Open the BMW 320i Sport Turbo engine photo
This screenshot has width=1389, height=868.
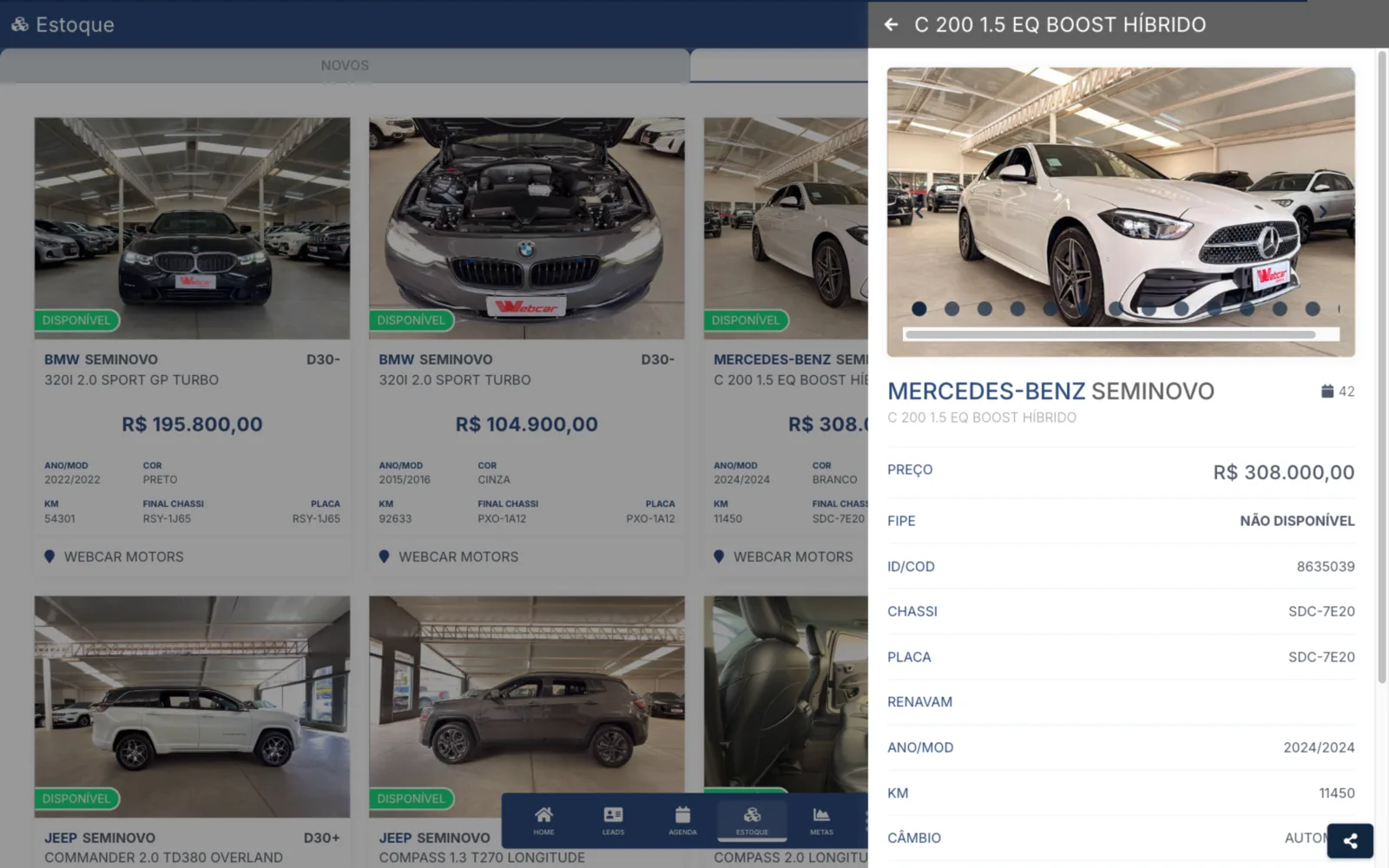coord(527,228)
